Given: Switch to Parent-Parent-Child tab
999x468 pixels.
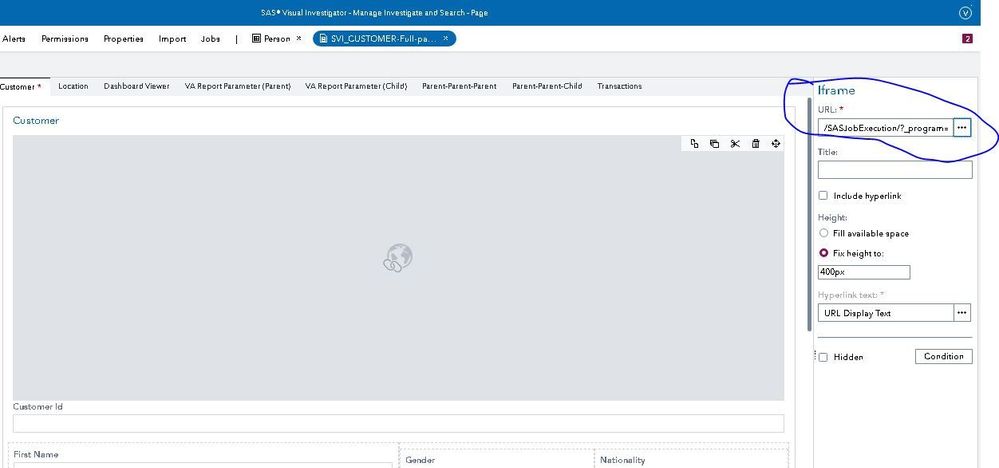Looking at the screenshot, I should [x=547, y=86].
